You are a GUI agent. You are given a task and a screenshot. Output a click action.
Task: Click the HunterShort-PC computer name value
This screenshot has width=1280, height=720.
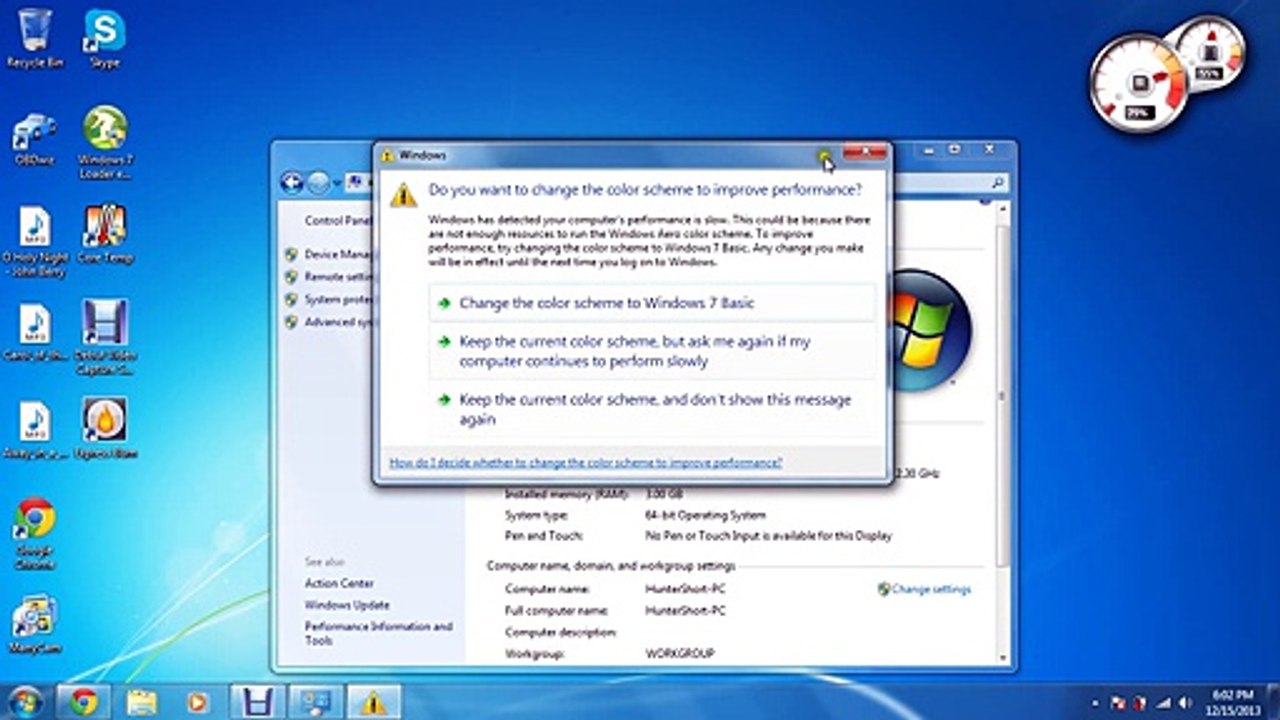(685, 589)
